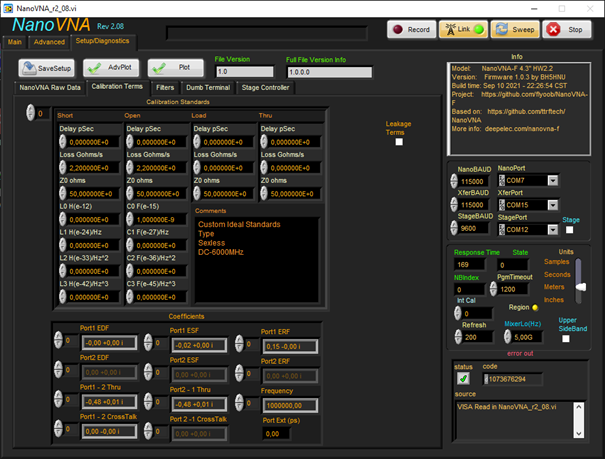Enable the Upper SideBand checkbox
The width and height of the screenshot is (605, 459).
click(x=566, y=339)
